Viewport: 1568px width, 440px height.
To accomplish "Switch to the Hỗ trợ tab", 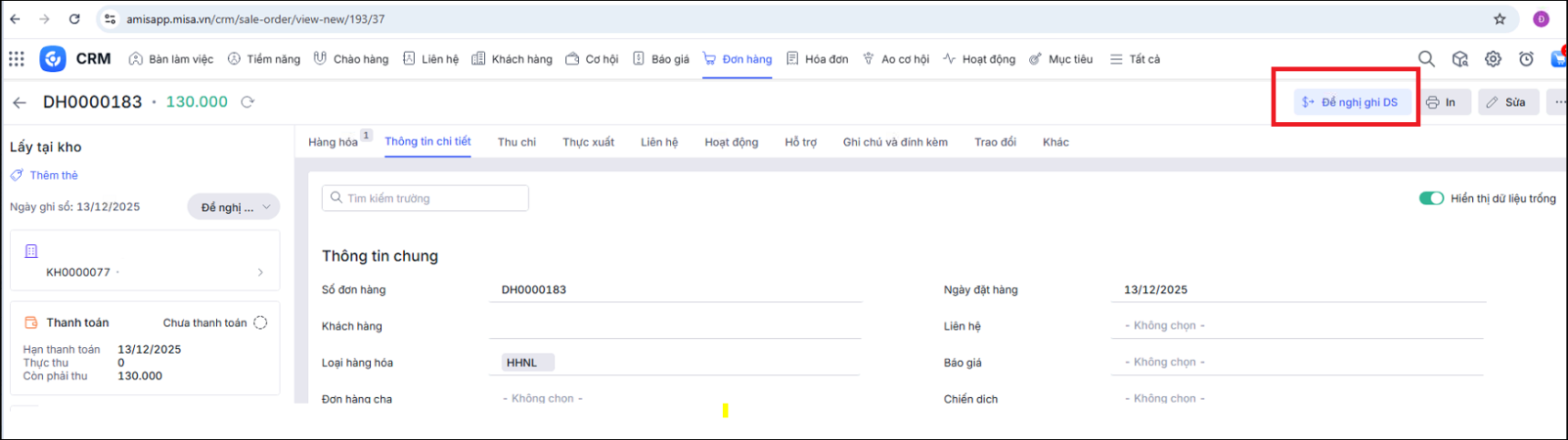I will (x=800, y=142).
